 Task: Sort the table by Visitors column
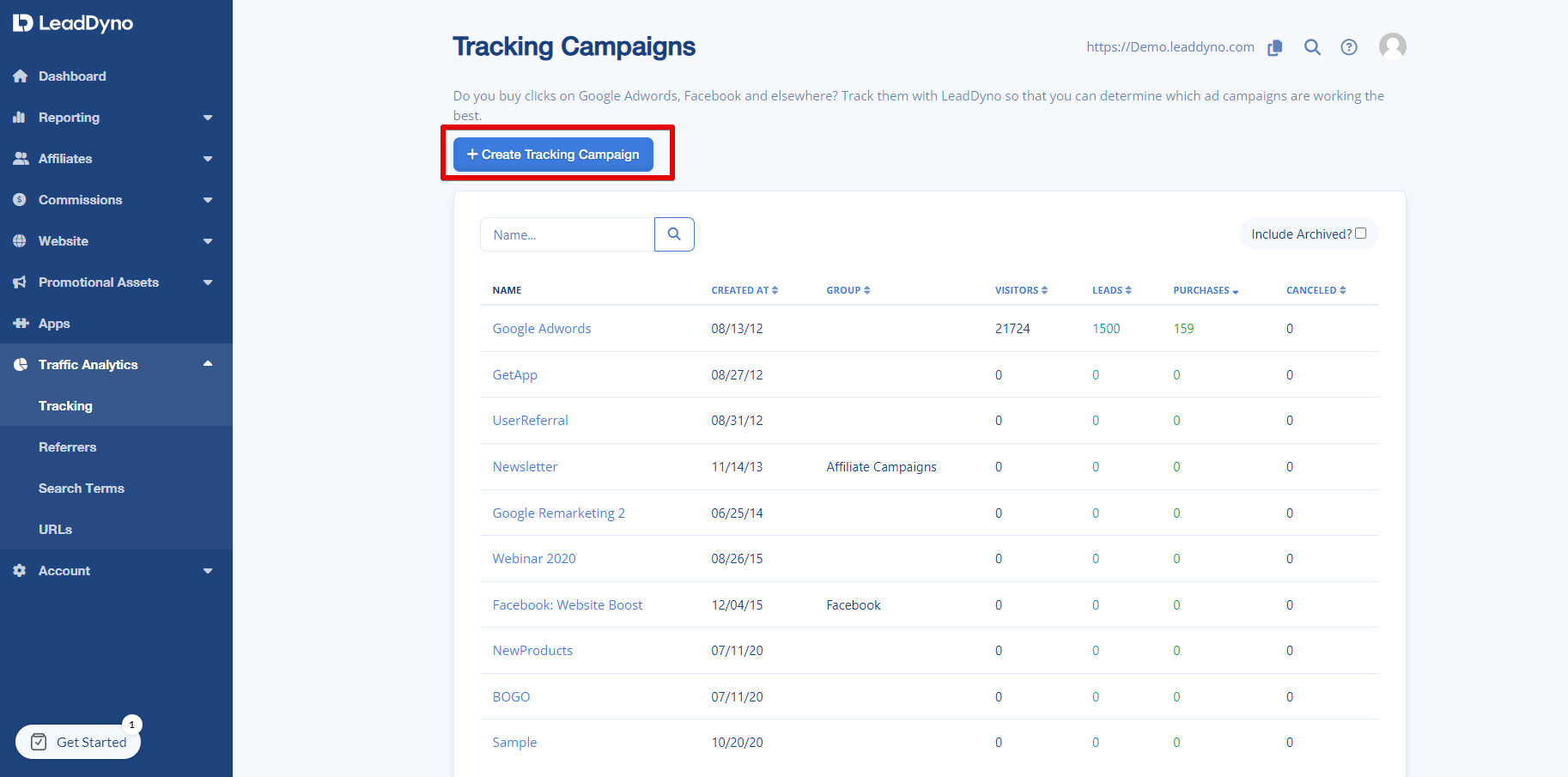coord(1021,290)
